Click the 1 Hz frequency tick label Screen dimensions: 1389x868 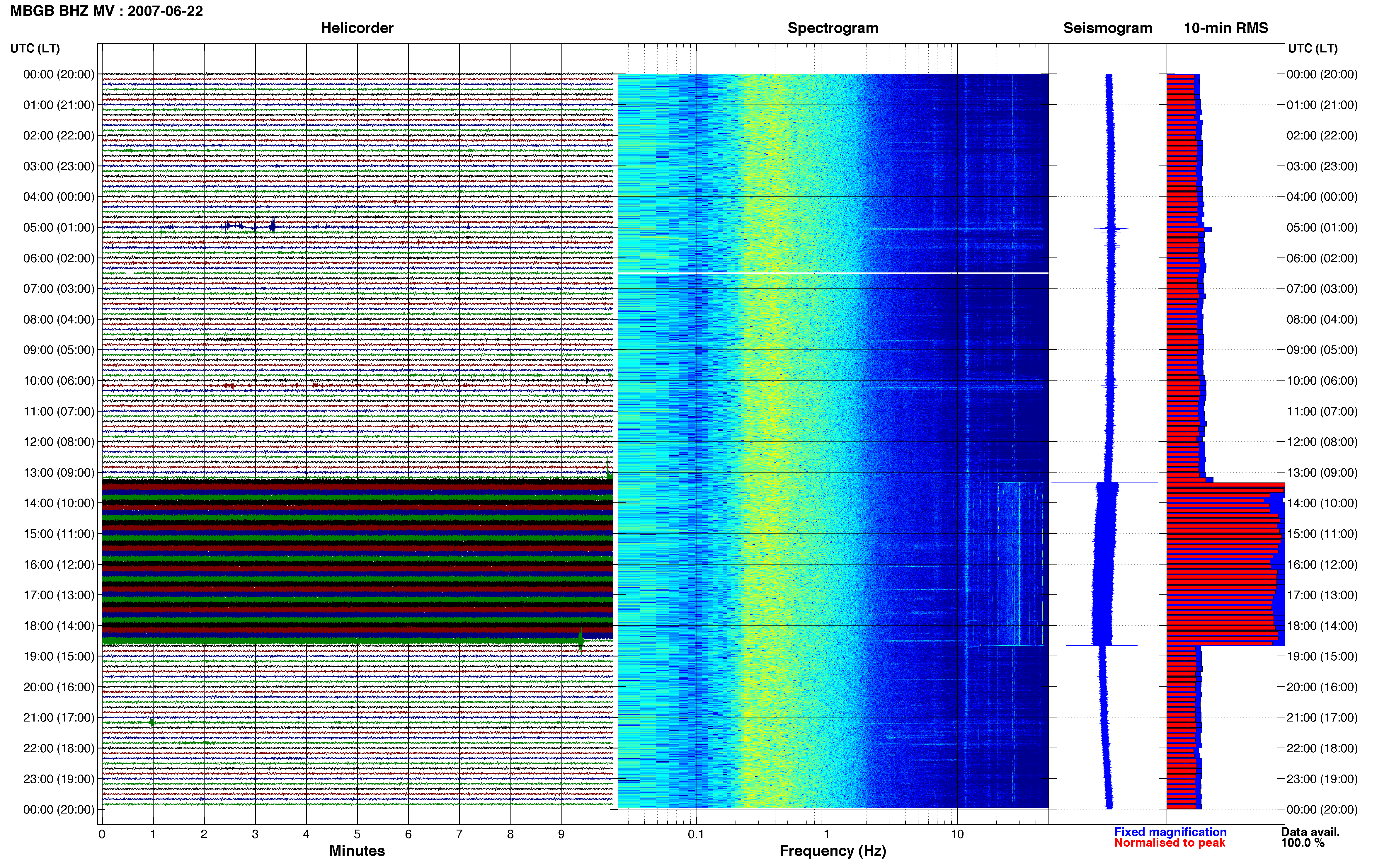tap(826, 834)
